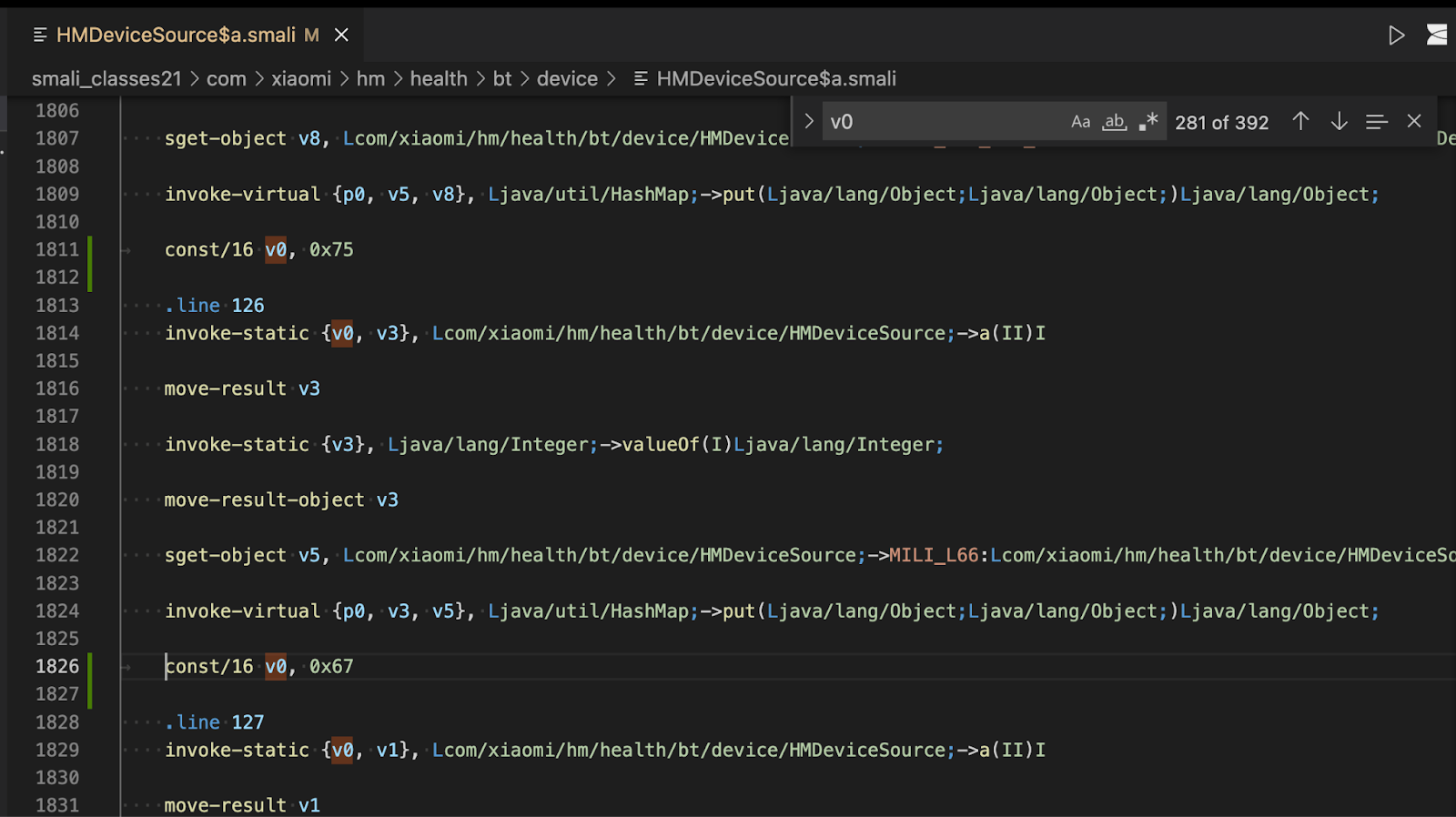
Task: Click breadcrumb HMDeviceSource$a.smali file
Action: pos(776,79)
